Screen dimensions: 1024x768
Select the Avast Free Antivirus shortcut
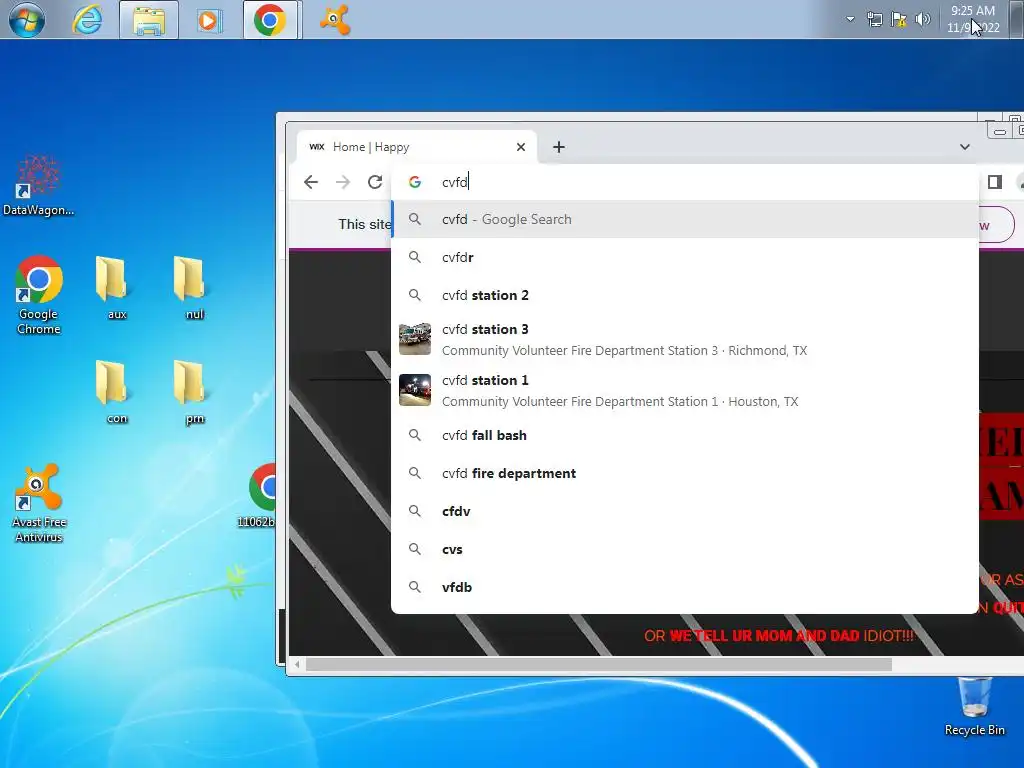point(39,503)
